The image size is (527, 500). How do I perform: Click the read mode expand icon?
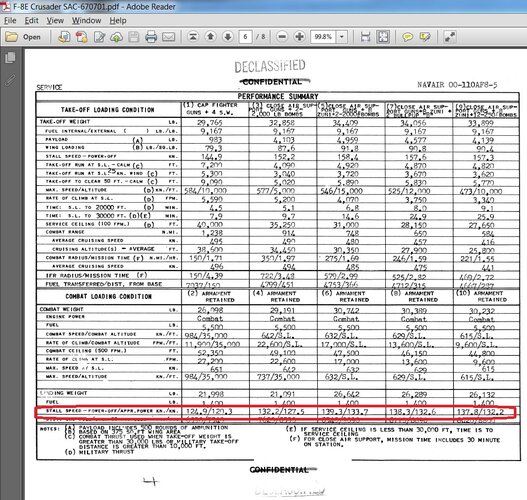point(450,37)
